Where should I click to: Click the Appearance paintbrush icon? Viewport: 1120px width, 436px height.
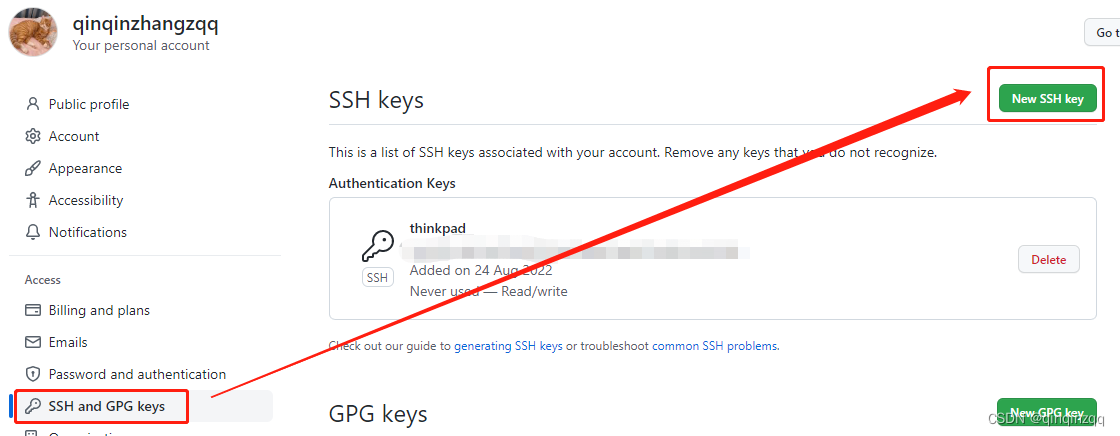point(33,168)
